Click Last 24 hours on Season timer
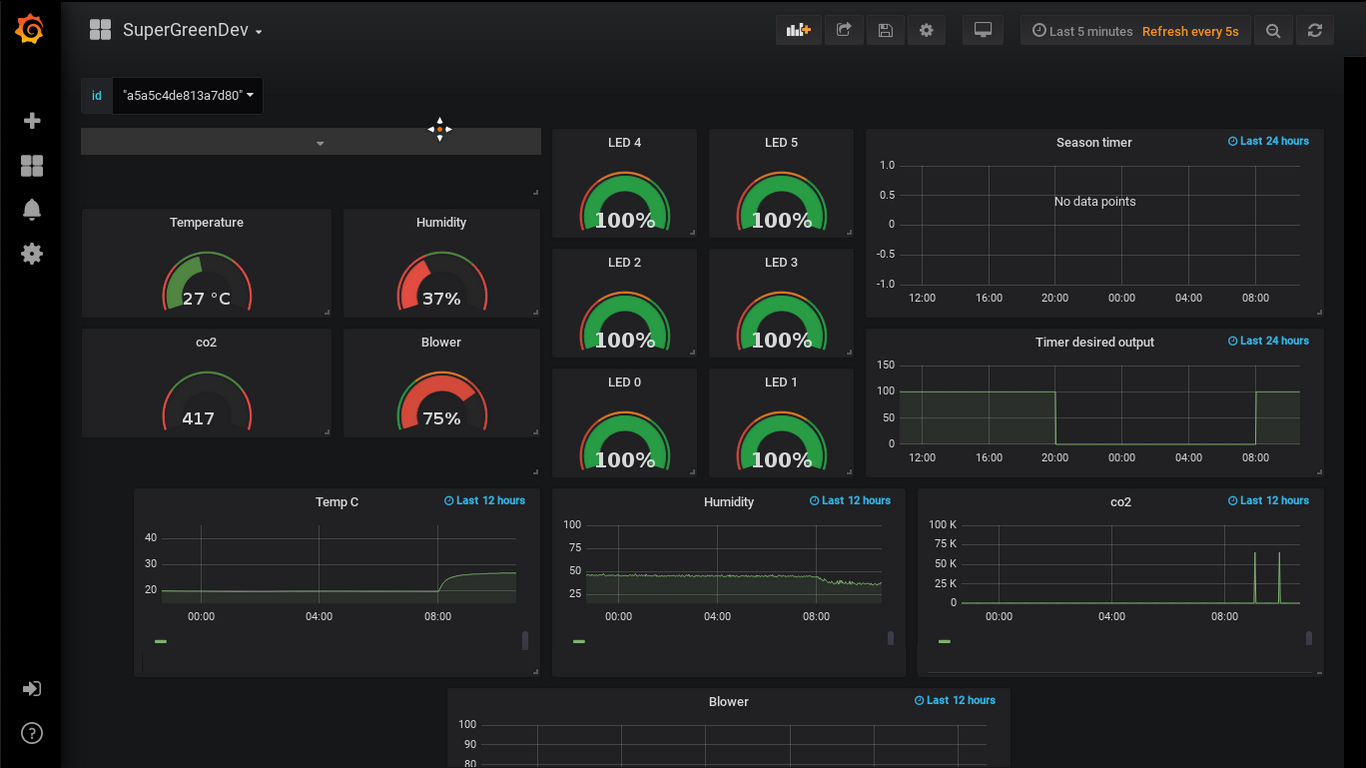Viewport: 1366px width, 768px height. click(x=1268, y=141)
